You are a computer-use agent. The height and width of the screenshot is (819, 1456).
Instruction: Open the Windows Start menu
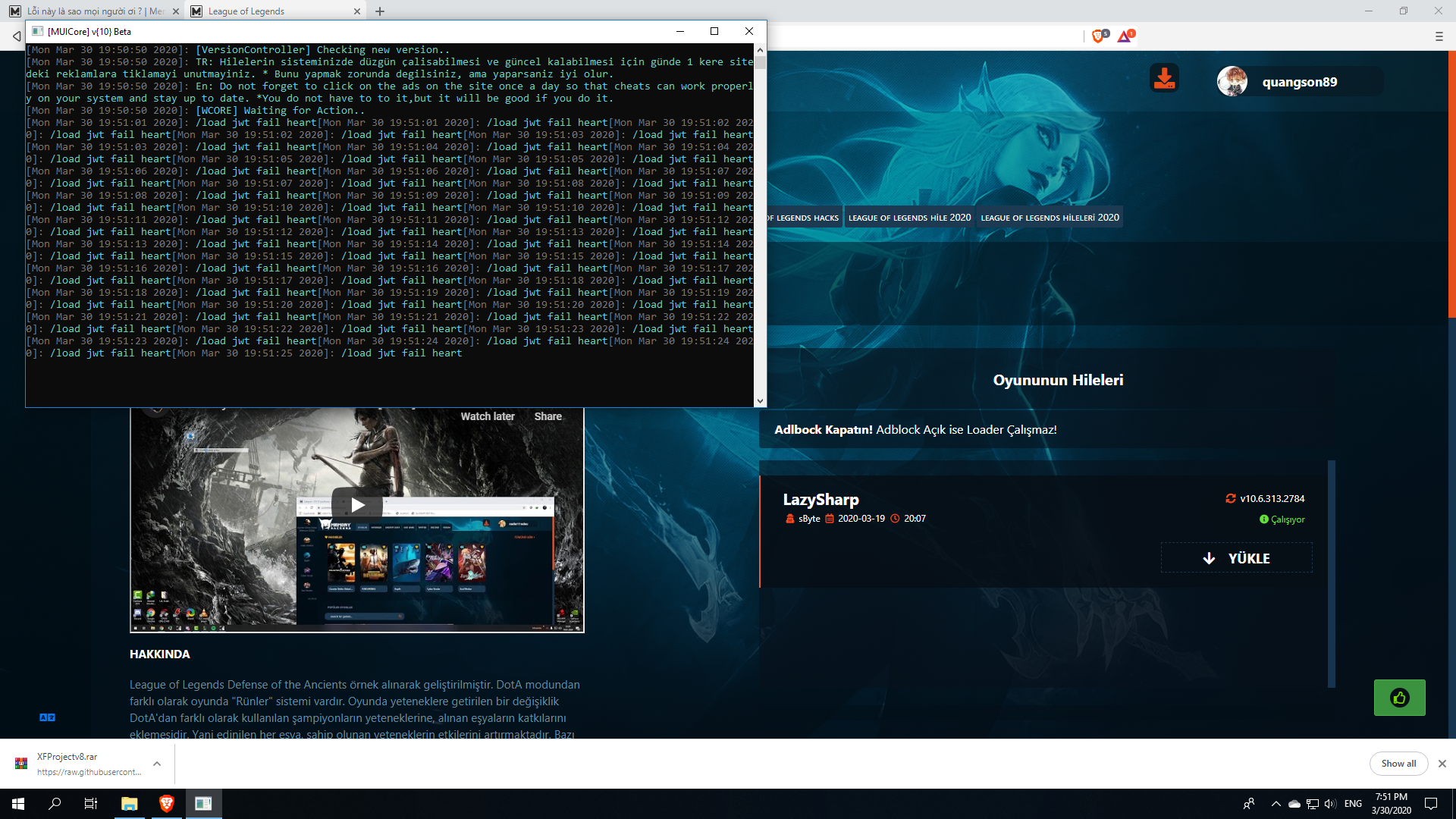coord(18,804)
